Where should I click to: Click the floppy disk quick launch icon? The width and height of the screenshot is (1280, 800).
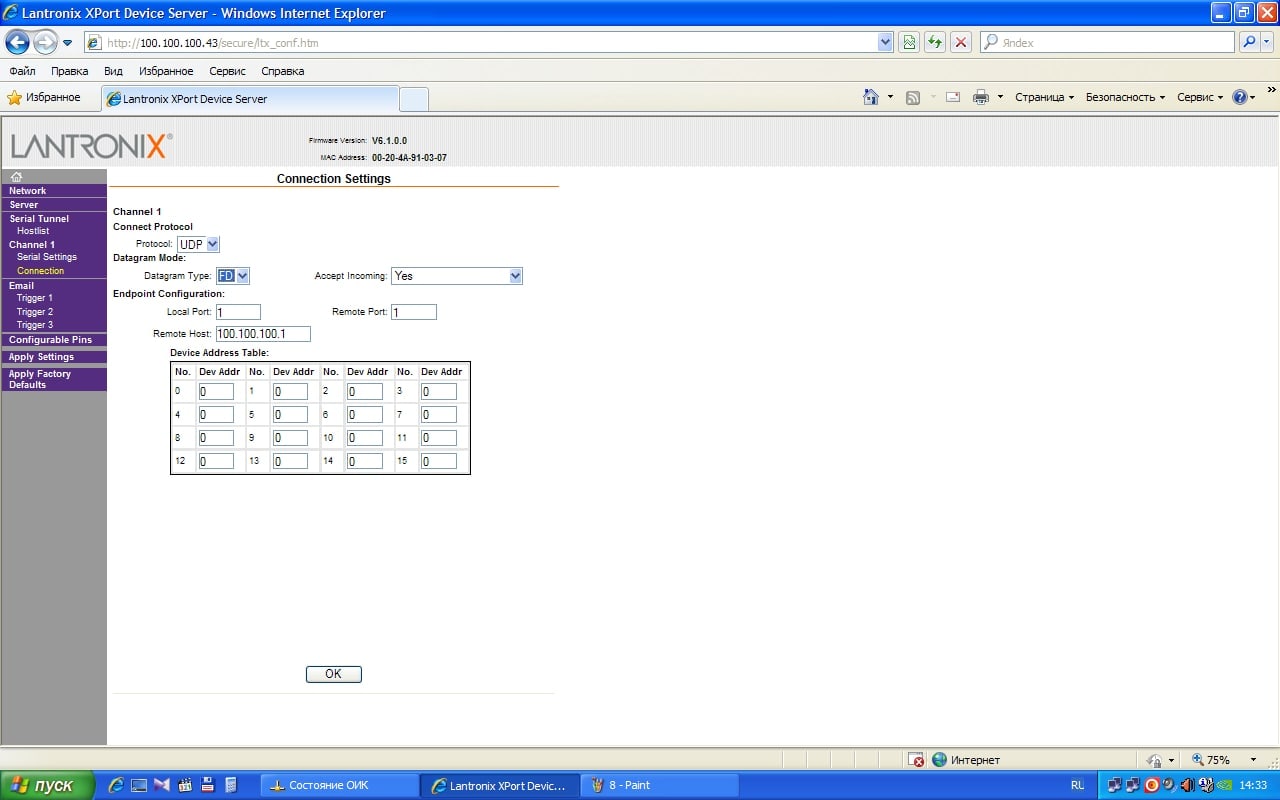coord(208,785)
